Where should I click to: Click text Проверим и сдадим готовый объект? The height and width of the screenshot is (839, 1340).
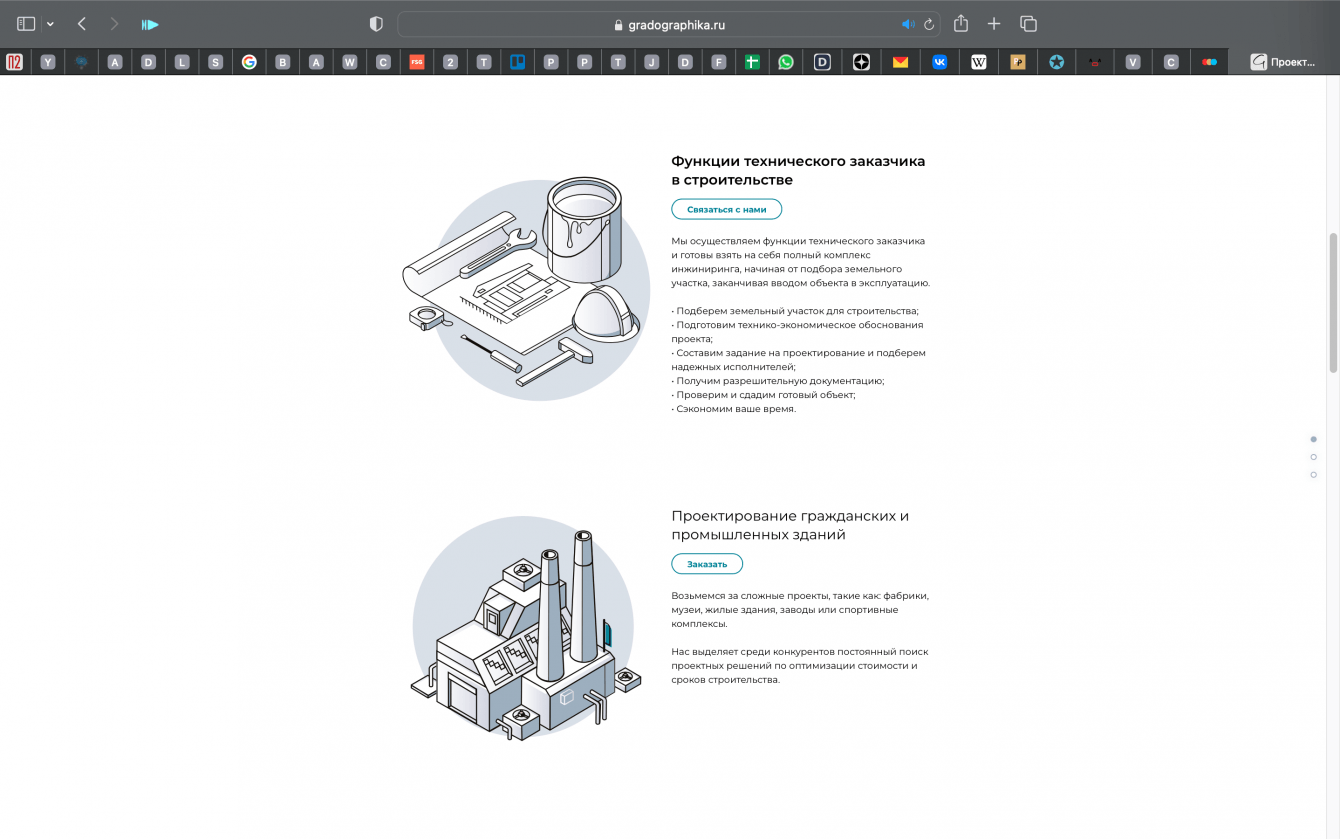point(766,395)
